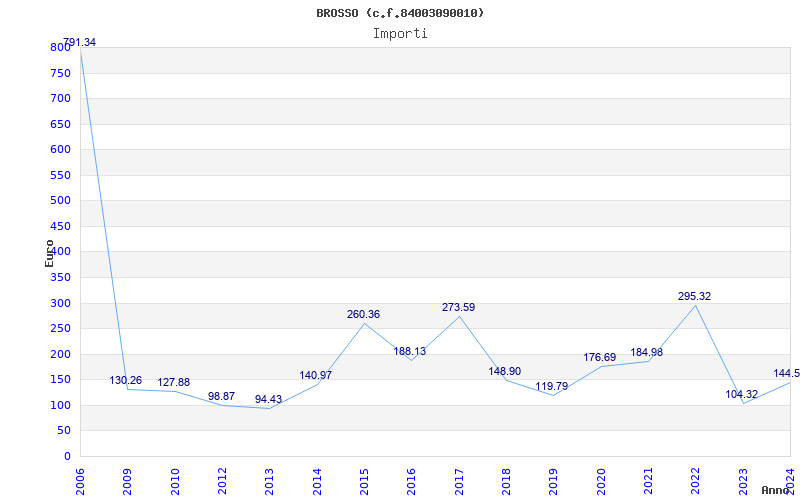Viewport: 800px width, 500px height.
Task: Click y-axis tick 300
Action: 60,304
